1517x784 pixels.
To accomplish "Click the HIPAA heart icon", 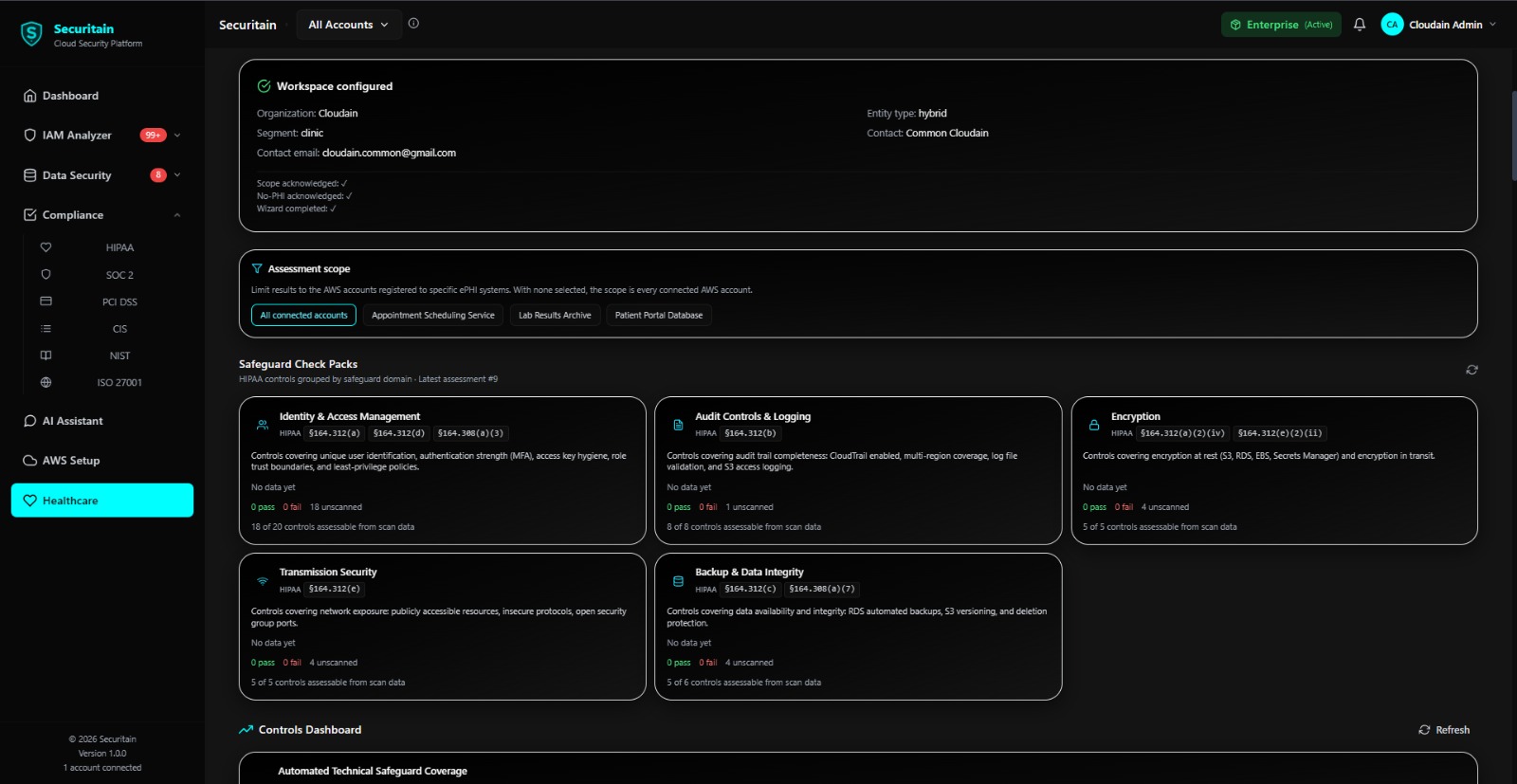I will coord(46,247).
